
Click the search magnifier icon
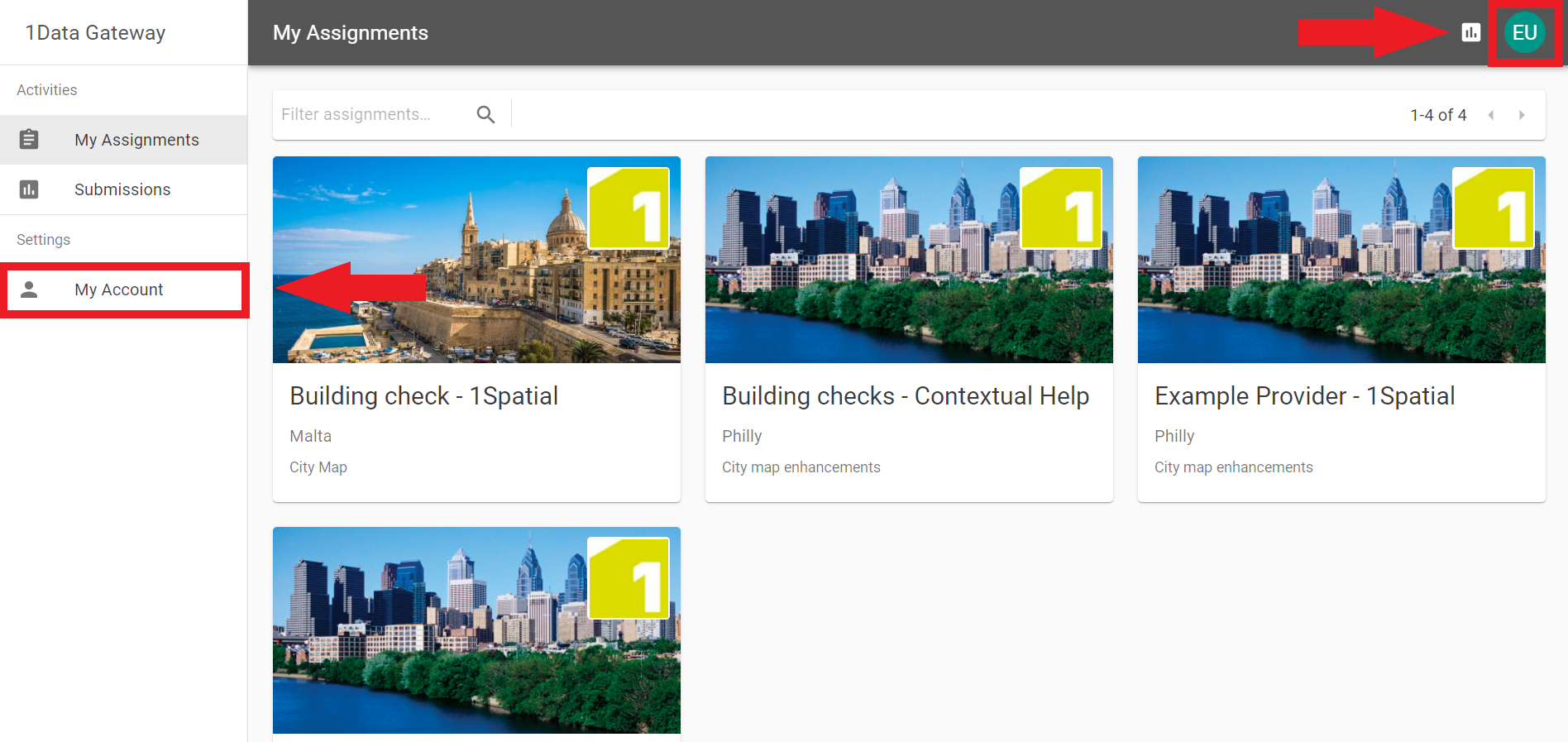pos(485,115)
